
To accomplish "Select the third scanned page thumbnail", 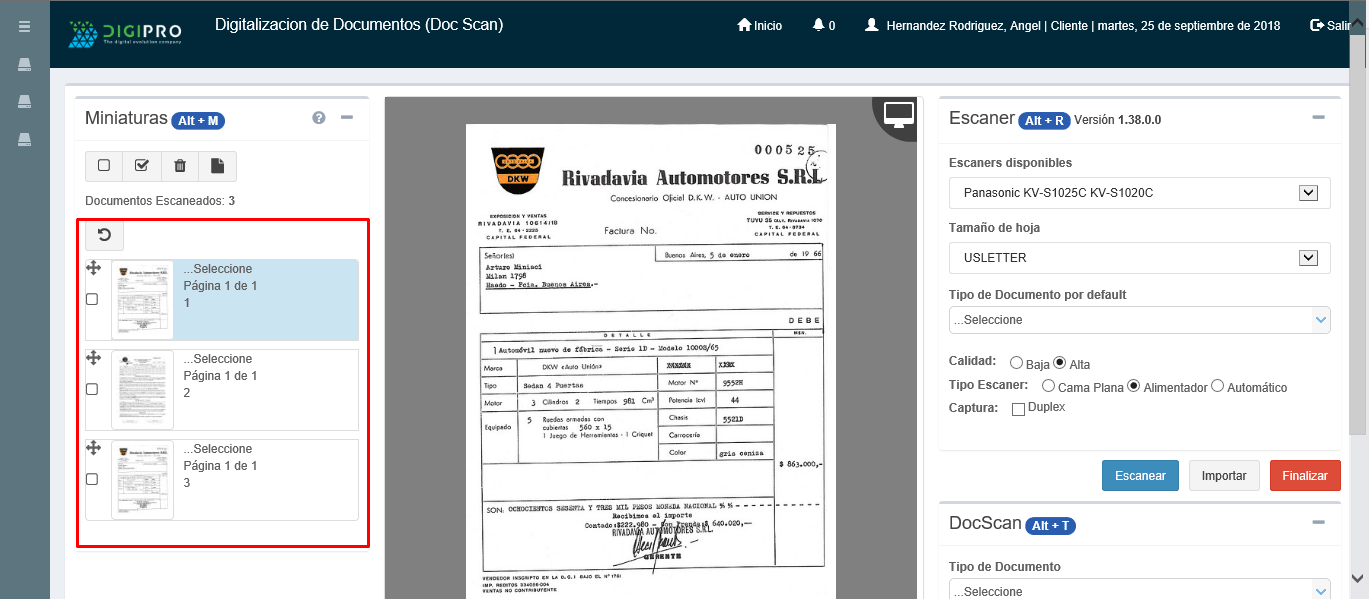I will (142, 480).
